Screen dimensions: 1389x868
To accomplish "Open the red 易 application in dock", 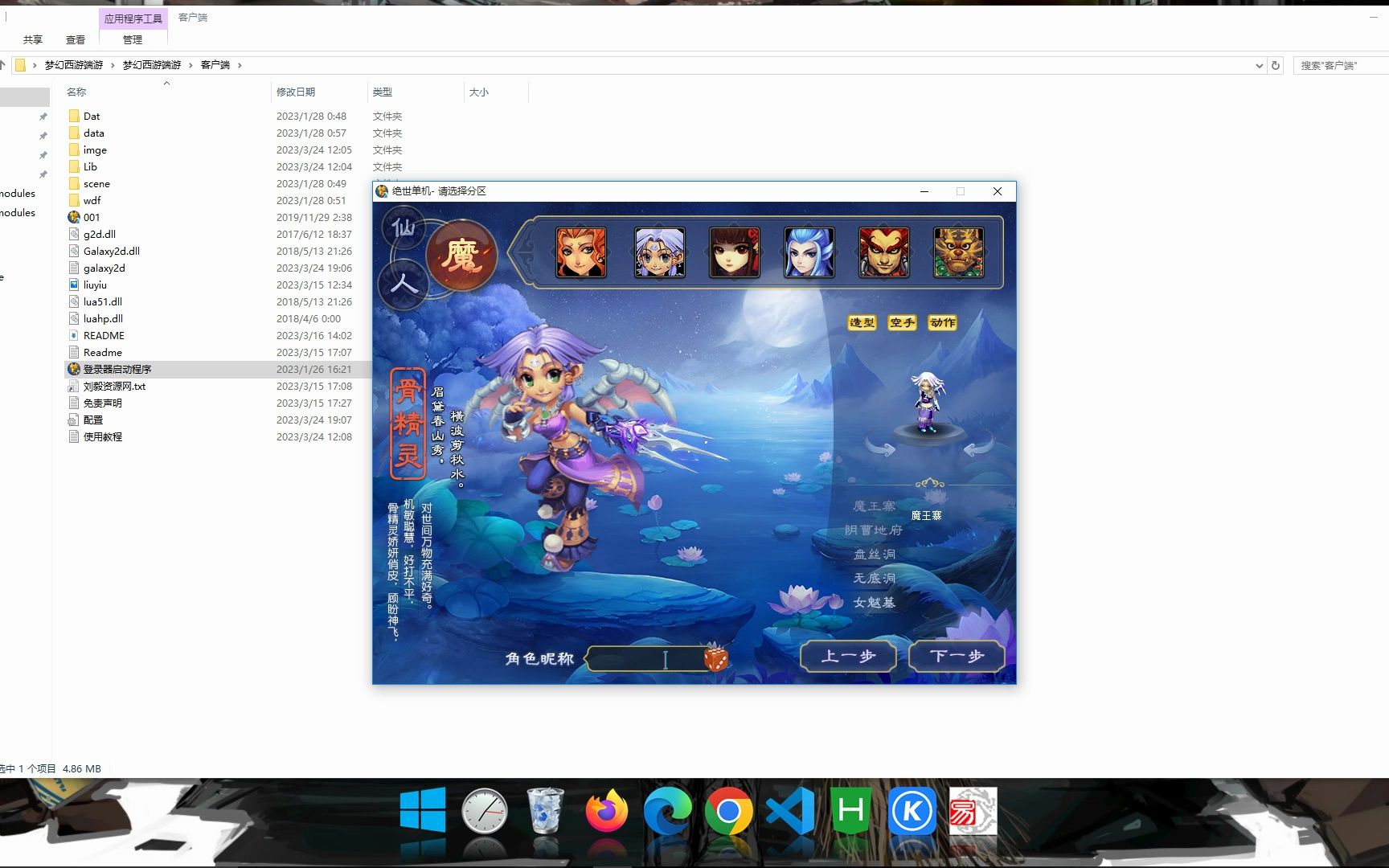I will coord(973,812).
